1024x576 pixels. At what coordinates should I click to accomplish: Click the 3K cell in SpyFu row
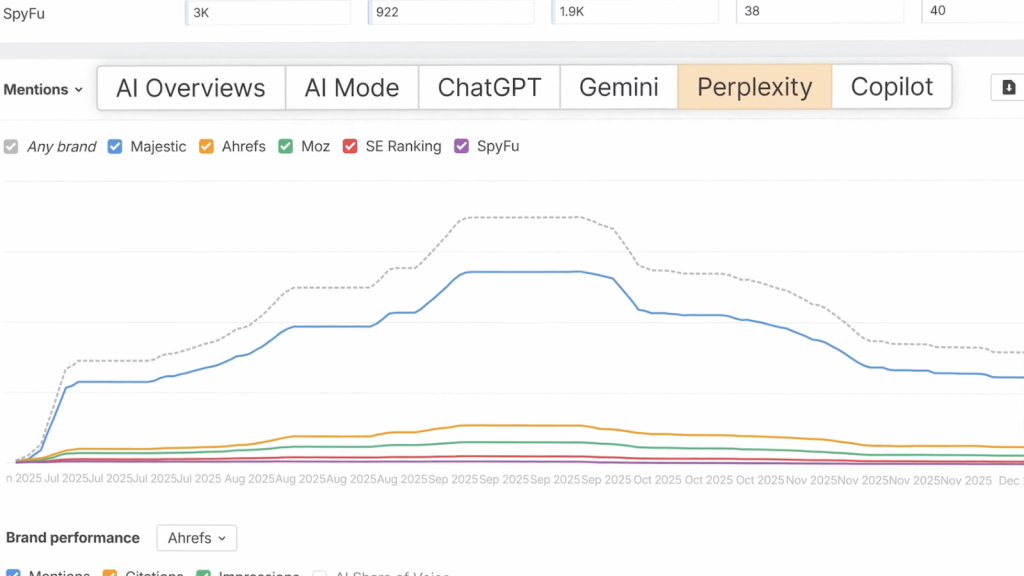tap(268, 12)
